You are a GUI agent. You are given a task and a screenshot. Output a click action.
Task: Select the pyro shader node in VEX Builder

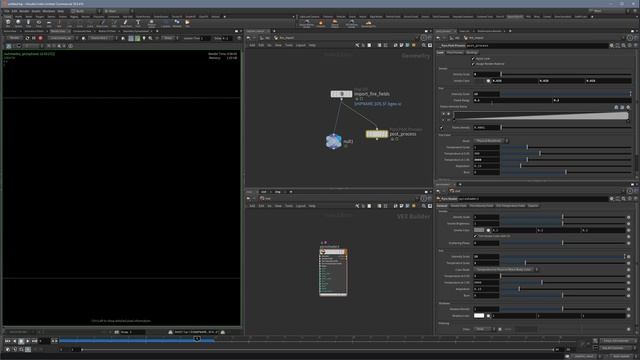click(333, 271)
